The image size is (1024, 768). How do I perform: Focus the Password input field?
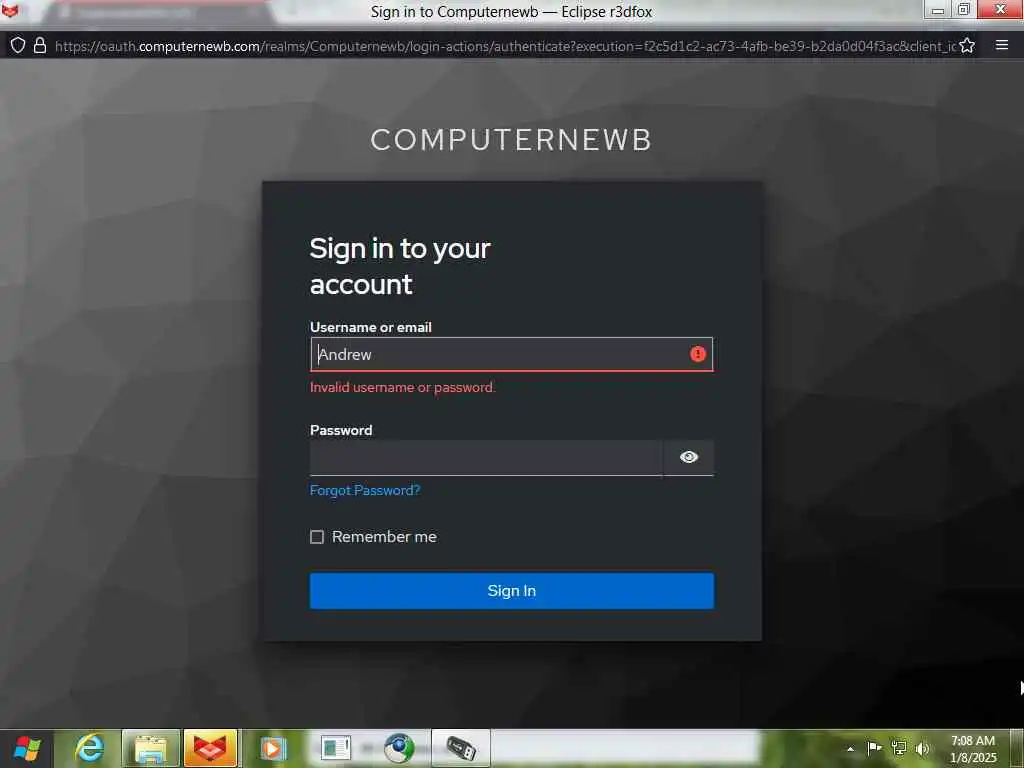pyautogui.click(x=487, y=457)
